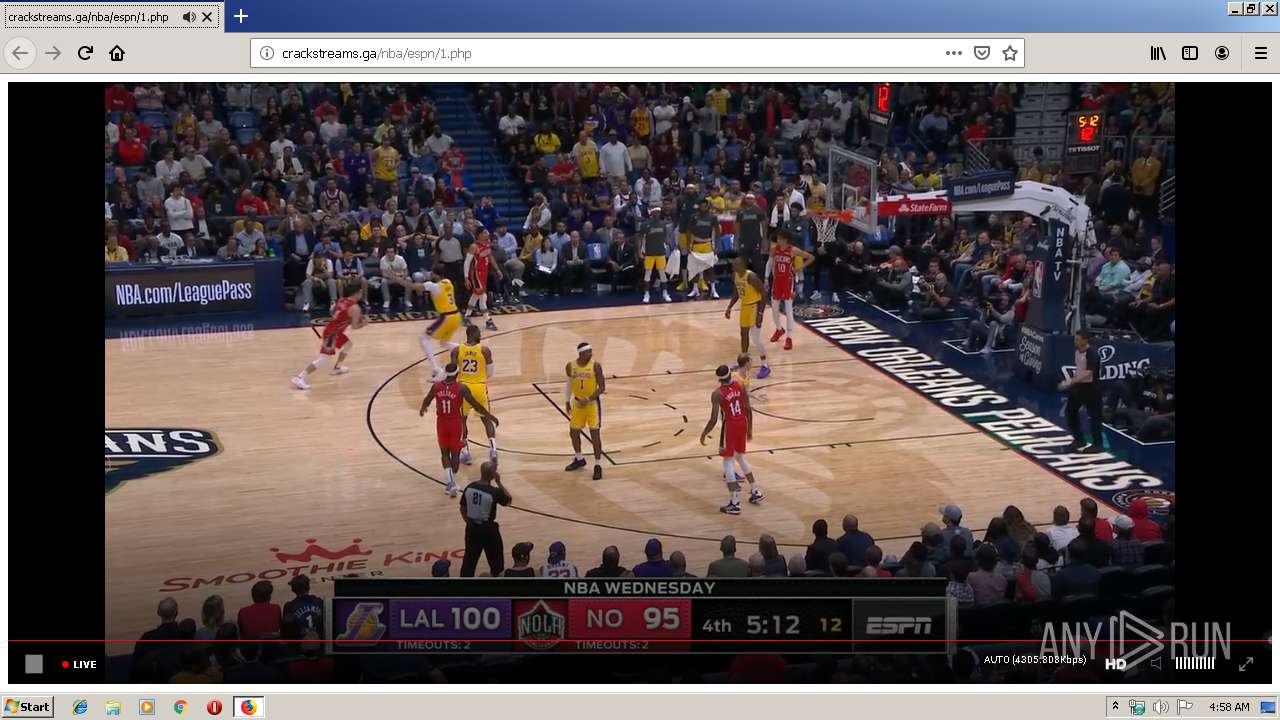The width and height of the screenshot is (1280, 720).
Task: Open the Windows Start menu
Action: coord(27,706)
